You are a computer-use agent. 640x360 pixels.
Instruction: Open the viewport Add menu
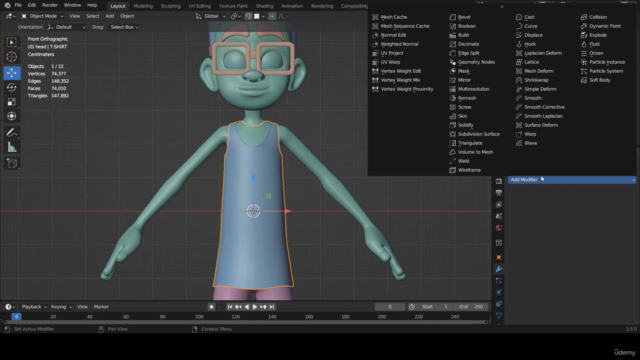click(110, 16)
